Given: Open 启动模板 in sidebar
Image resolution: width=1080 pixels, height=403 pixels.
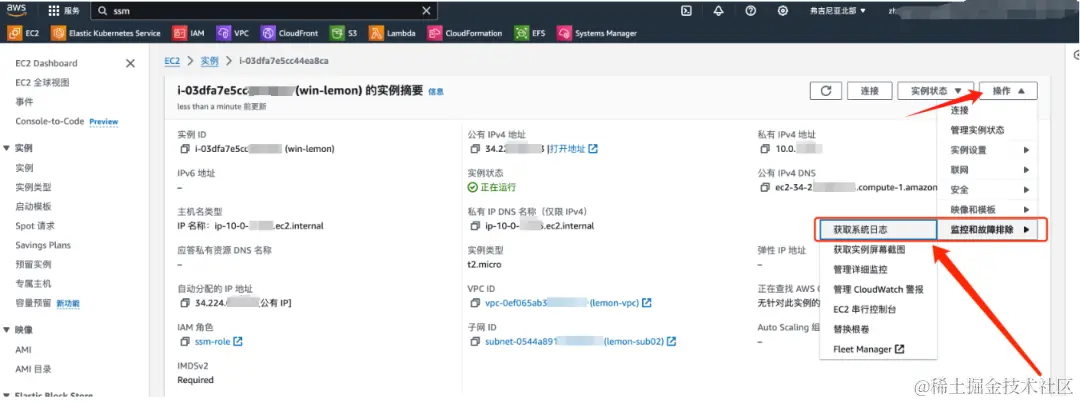Looking at the screenshot, I should pyautogui.click(x=33, y=207).
